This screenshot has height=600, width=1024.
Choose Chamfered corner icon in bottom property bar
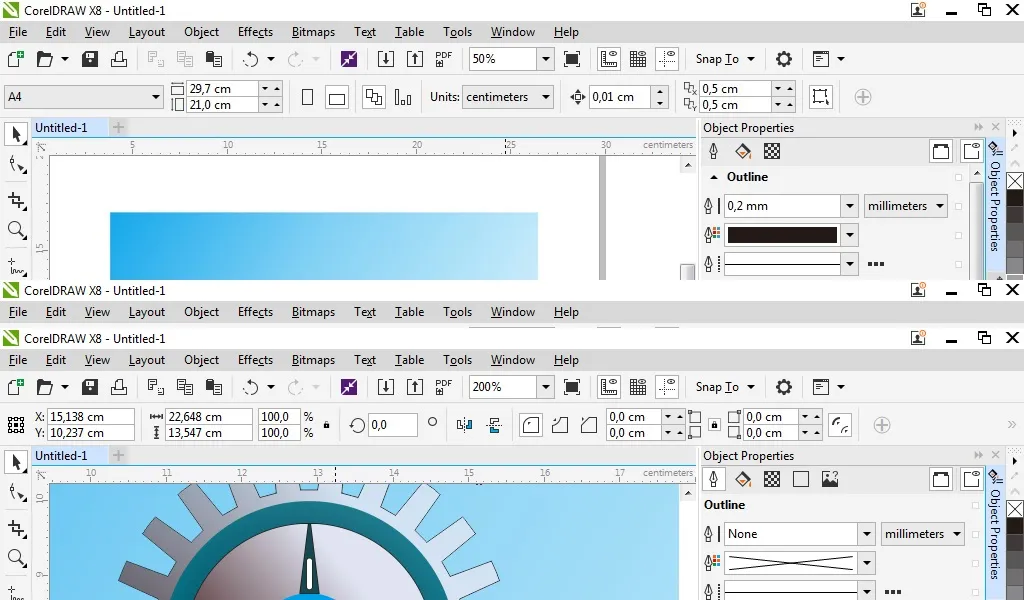click(588, 425)
